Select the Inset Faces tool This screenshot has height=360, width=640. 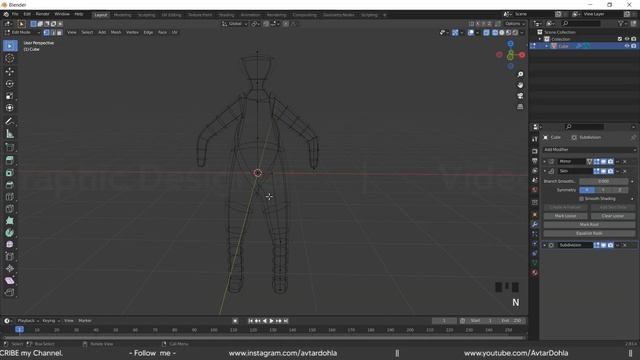coord(10,173)
